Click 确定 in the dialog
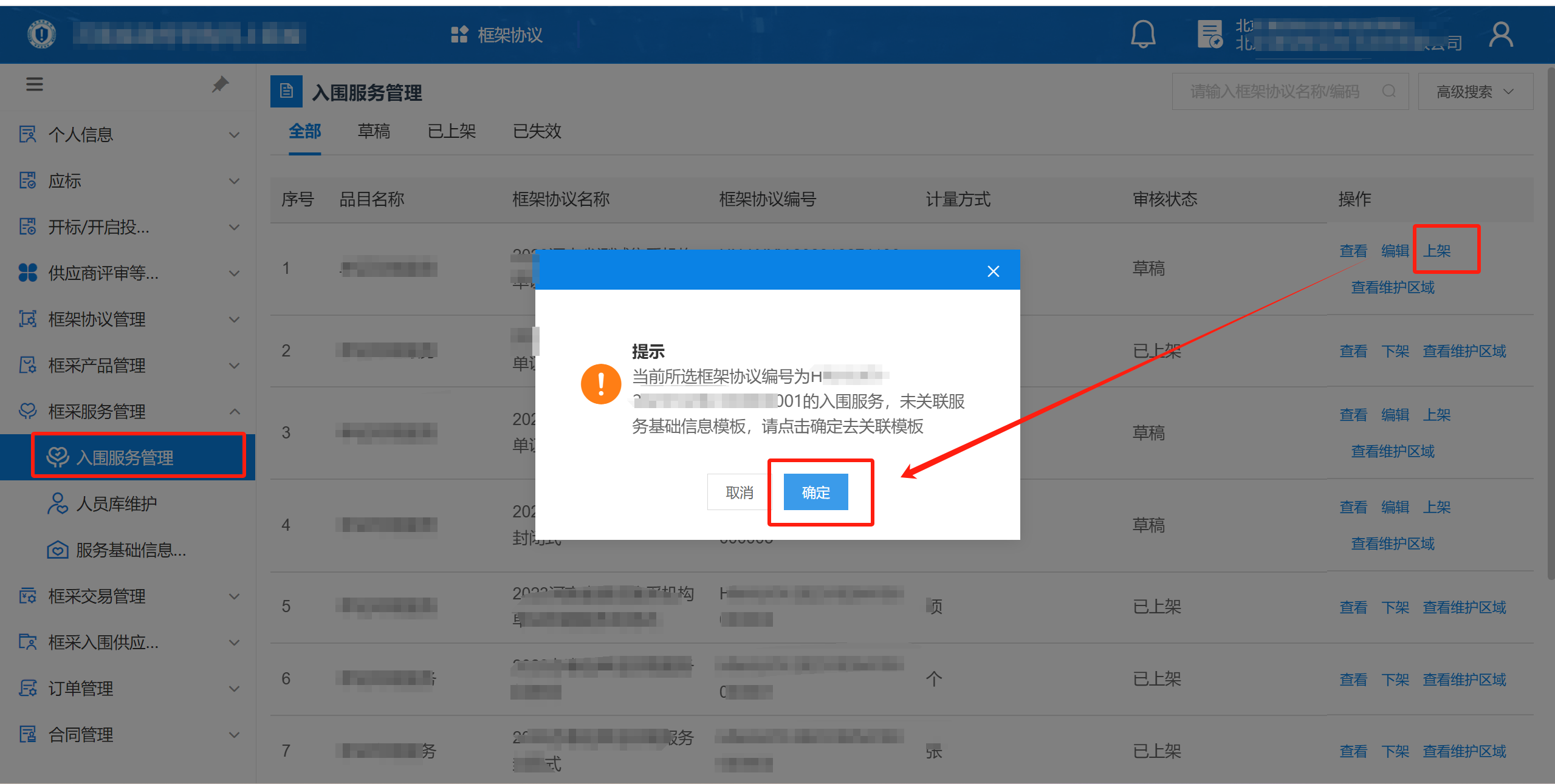The height and width of the screenshot is (784, 1555). (815, 492)
